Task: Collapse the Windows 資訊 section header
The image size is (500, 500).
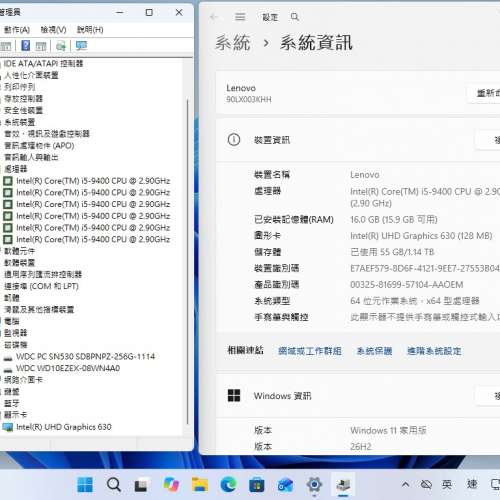Action: click(358, 396)
